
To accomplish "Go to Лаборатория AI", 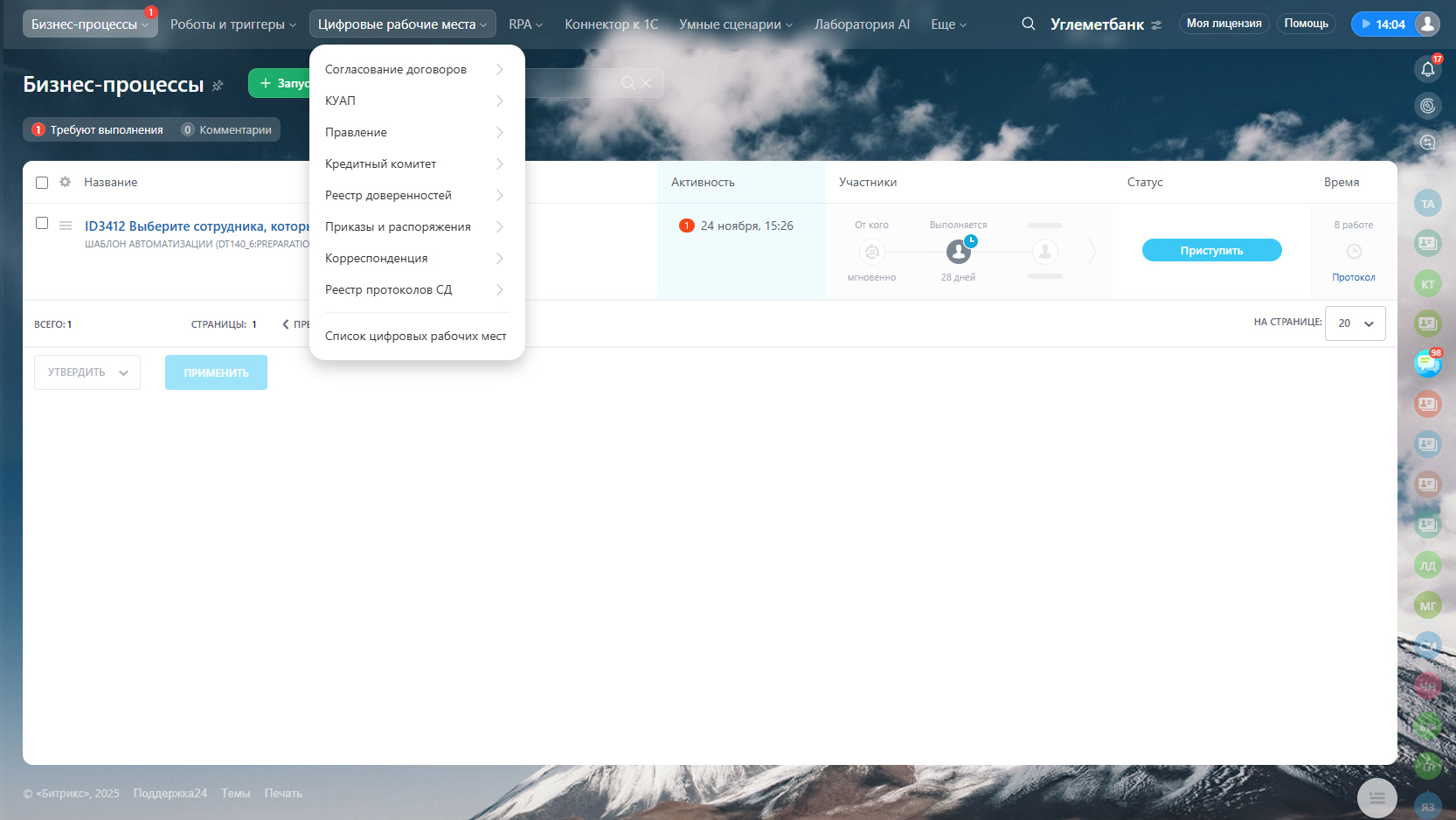I will 862,24.
